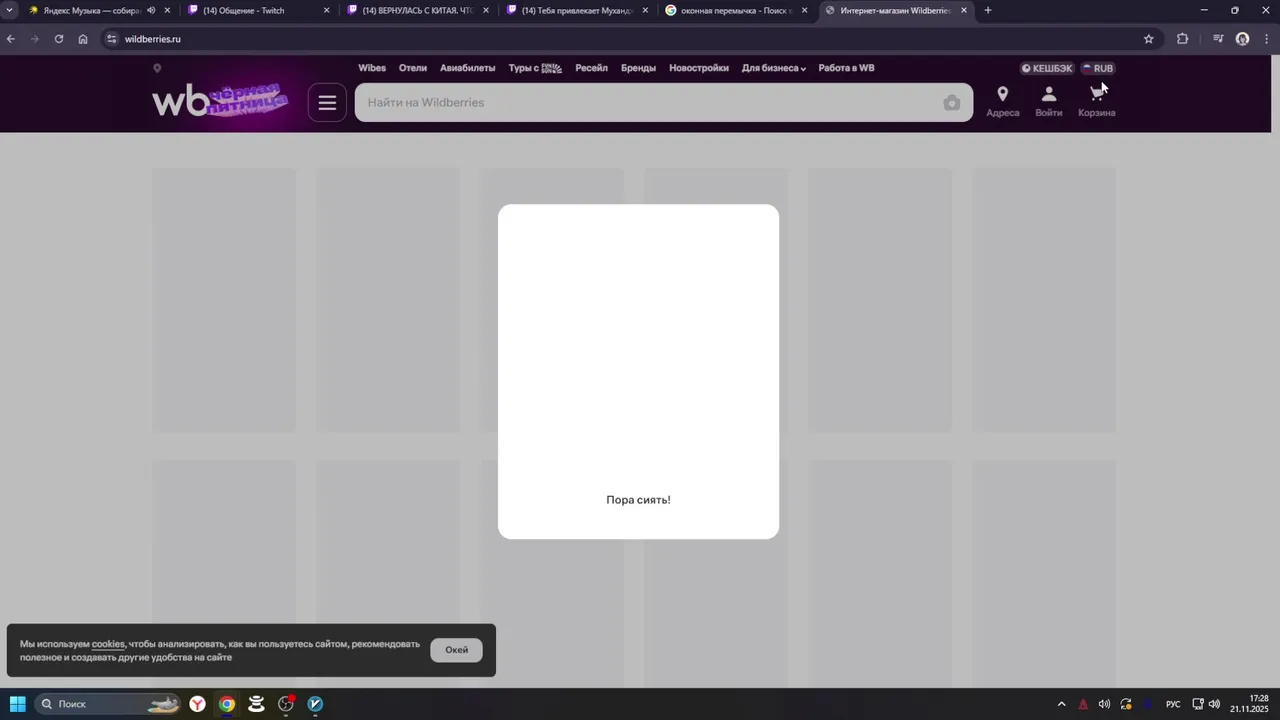The image size is (1280, 720).
Task: Open the Авиабилеты link
Action: (468, 68)
